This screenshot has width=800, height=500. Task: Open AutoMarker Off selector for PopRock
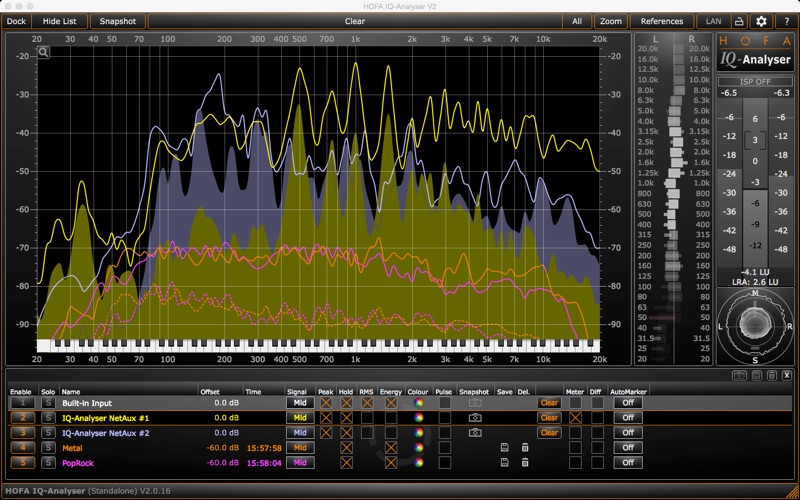tap(628, 463)
